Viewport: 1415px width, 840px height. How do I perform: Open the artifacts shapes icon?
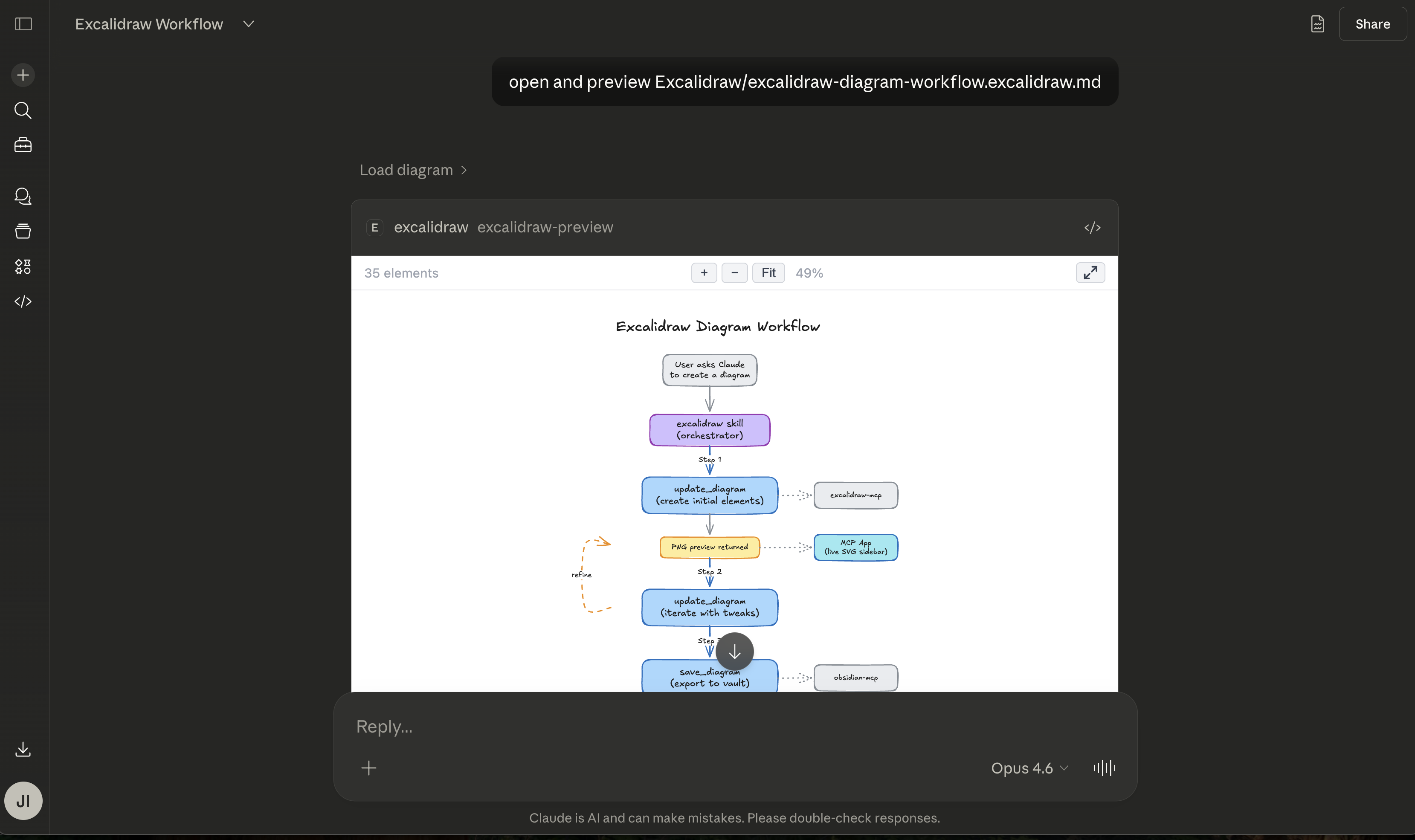23,266
